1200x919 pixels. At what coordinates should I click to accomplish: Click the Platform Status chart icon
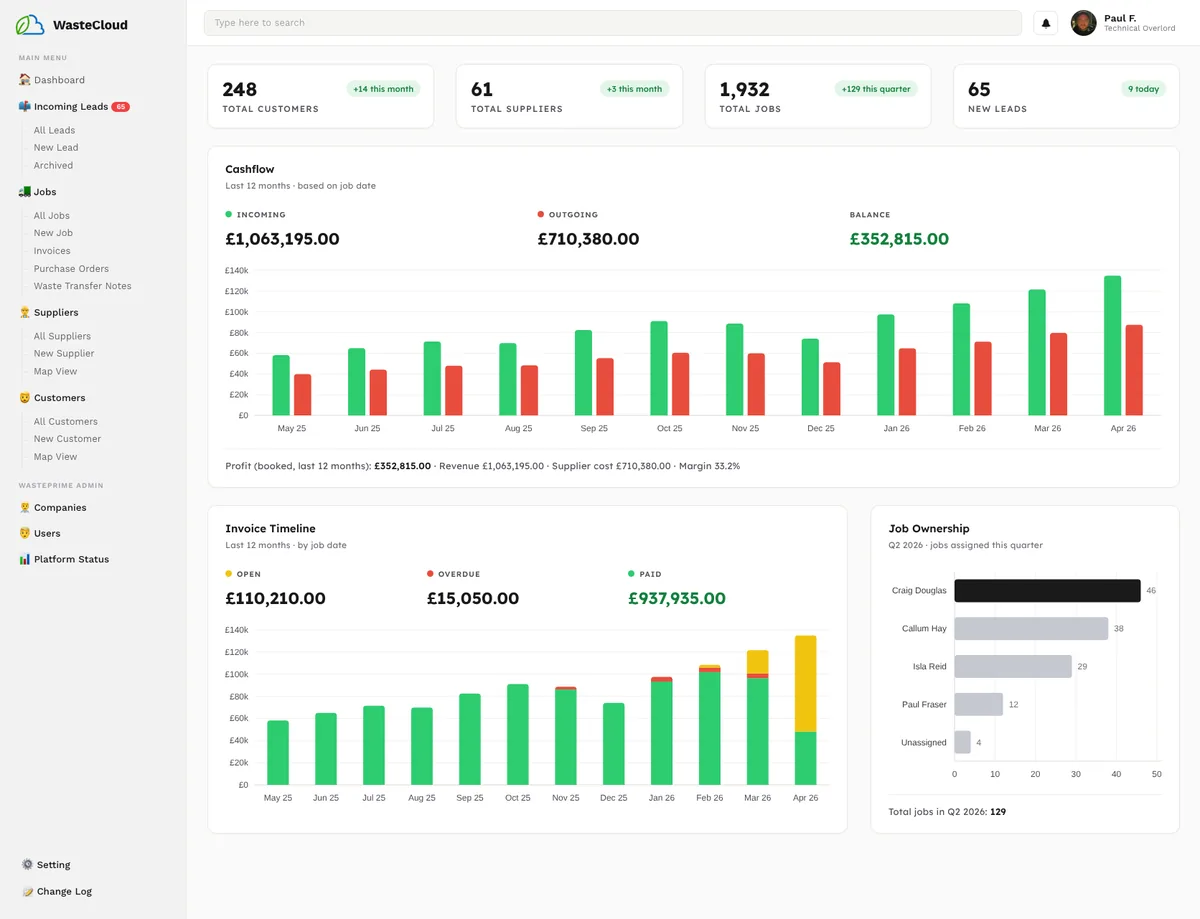point(25,559)
